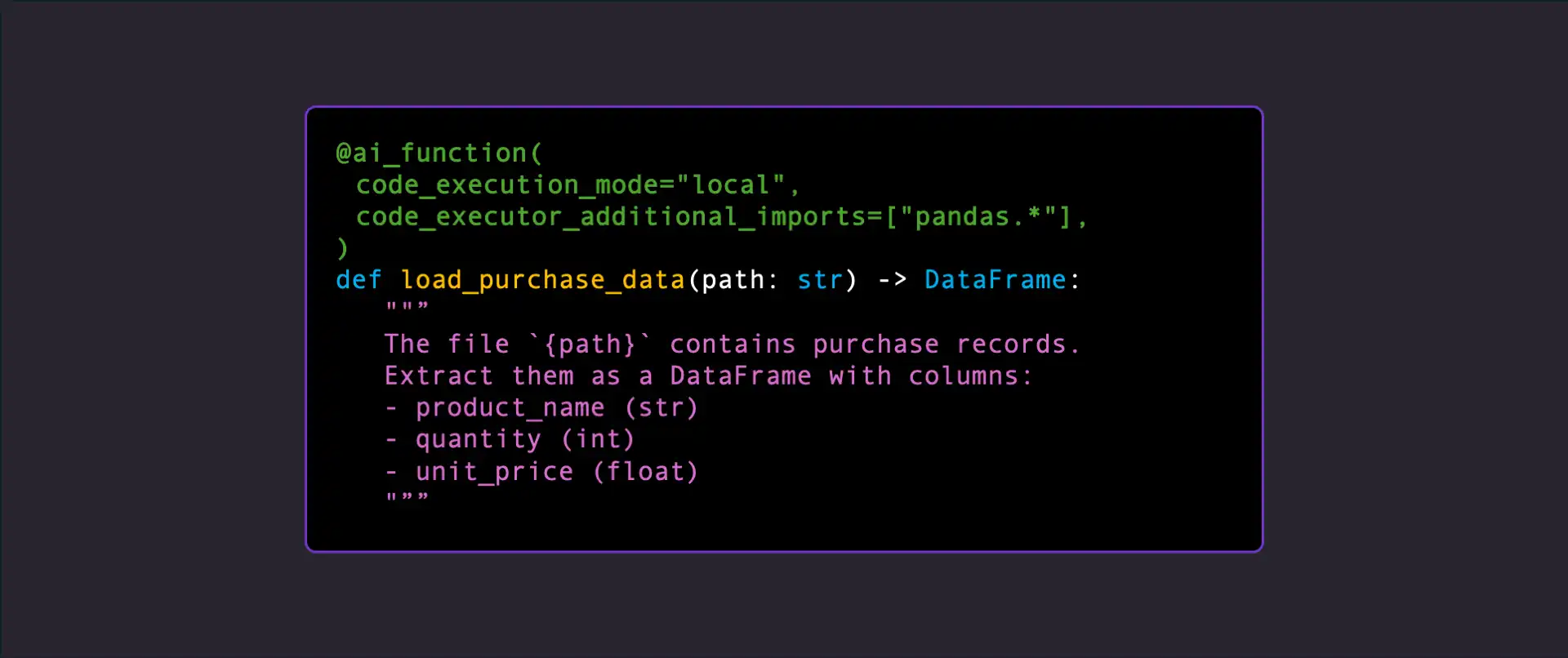Click the product_name column entry
Image resolution: width=1568 pixels, height=658 pixels.
[x=510, y=408]
